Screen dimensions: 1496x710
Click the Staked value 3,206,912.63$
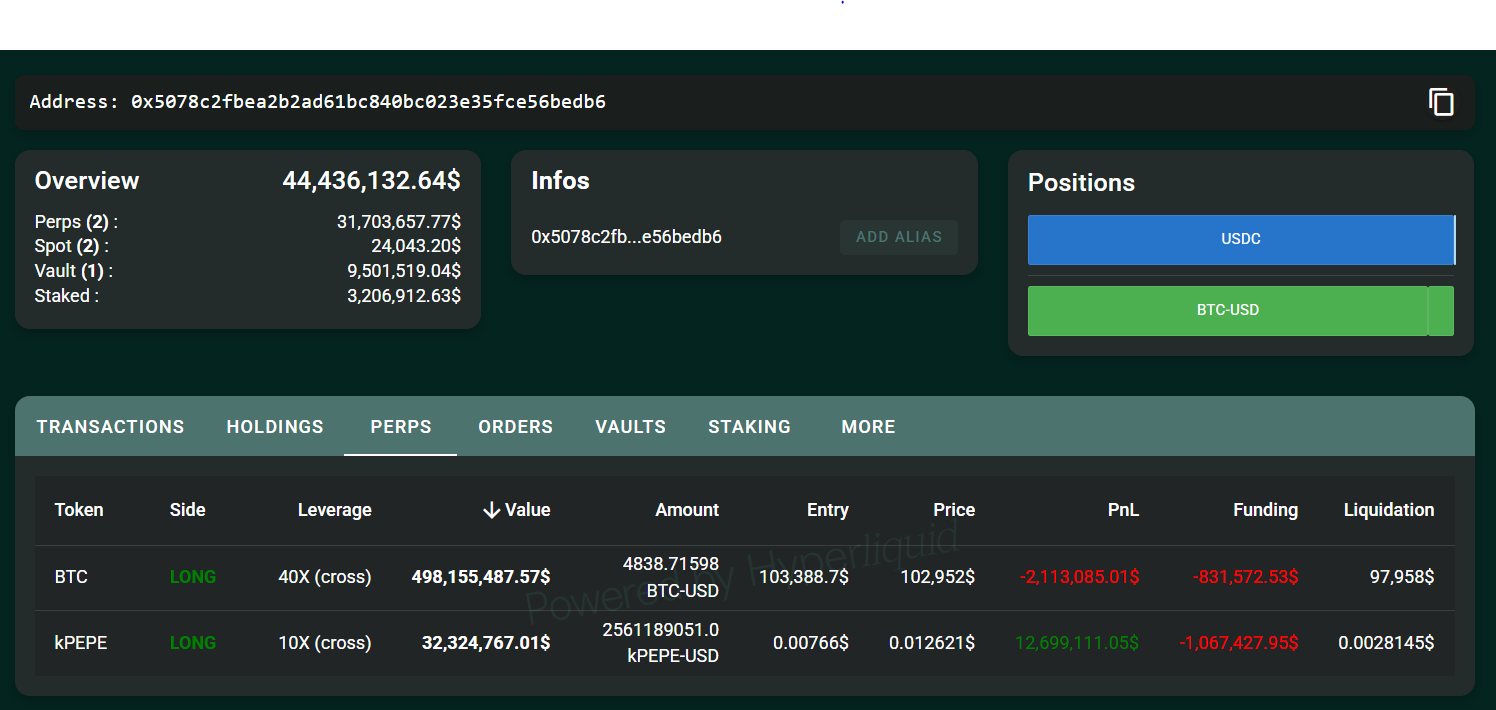point(404,296)
